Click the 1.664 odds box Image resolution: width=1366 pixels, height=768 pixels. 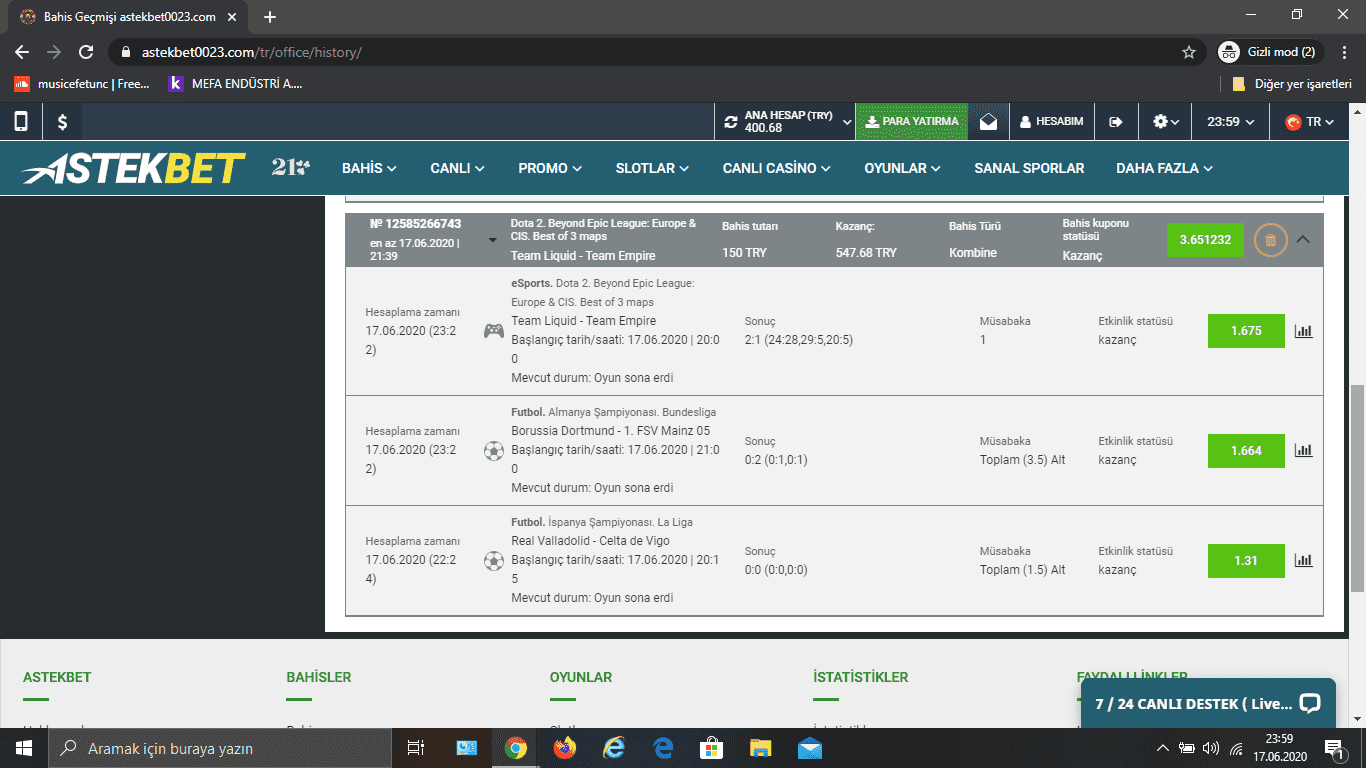pos(1246,451)
